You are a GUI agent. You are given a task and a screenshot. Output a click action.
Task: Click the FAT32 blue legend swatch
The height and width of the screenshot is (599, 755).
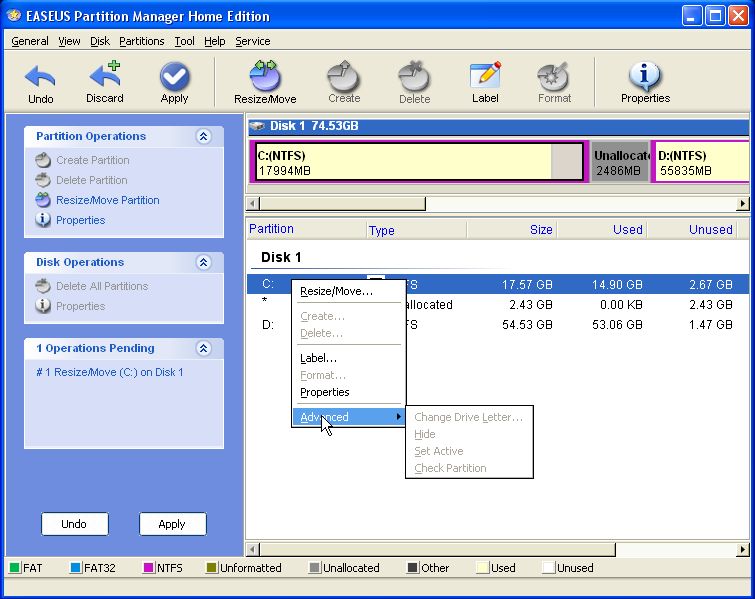[x=75, y=568]
